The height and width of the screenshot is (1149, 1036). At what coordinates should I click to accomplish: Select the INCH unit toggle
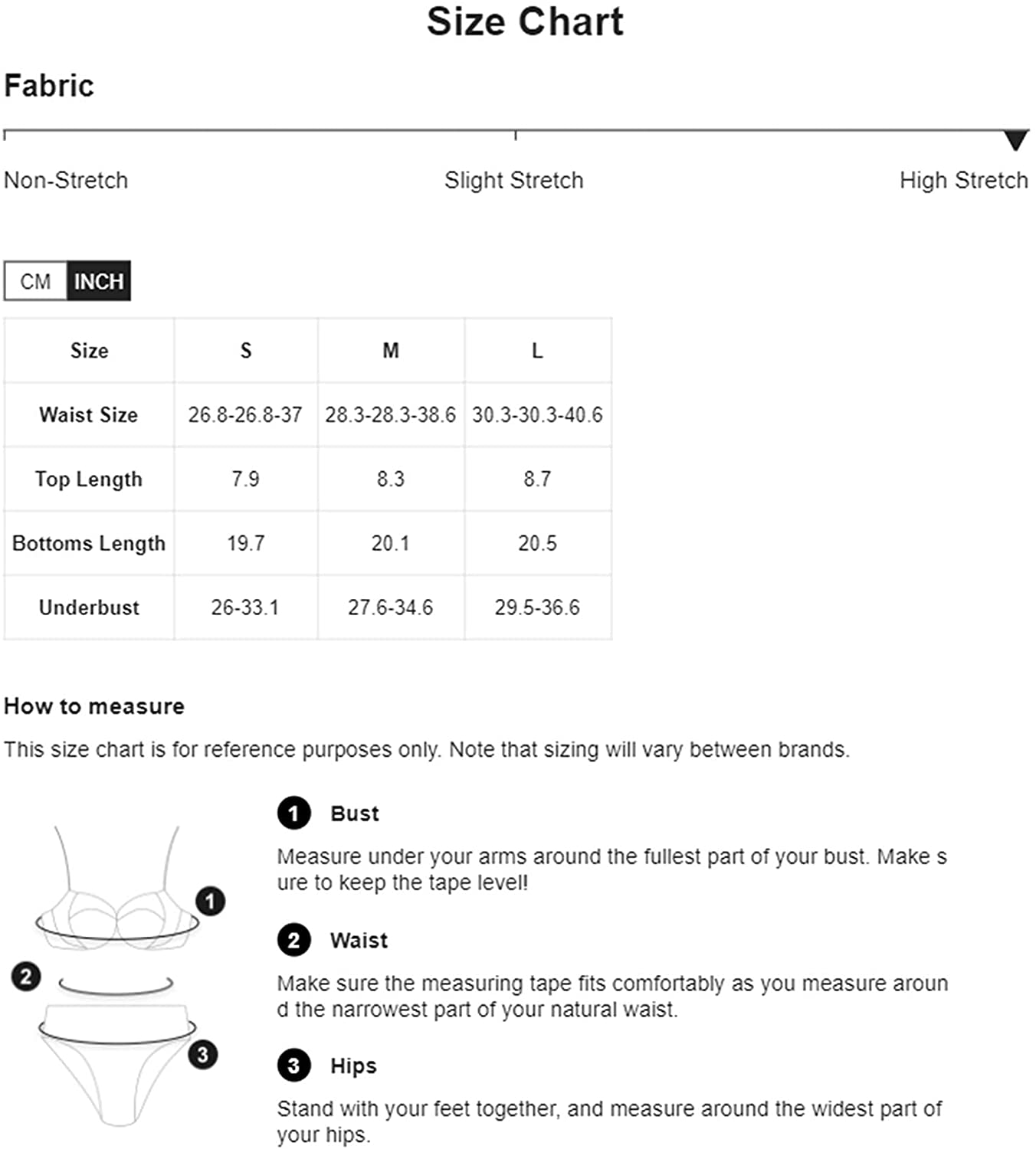click(99, 281)
